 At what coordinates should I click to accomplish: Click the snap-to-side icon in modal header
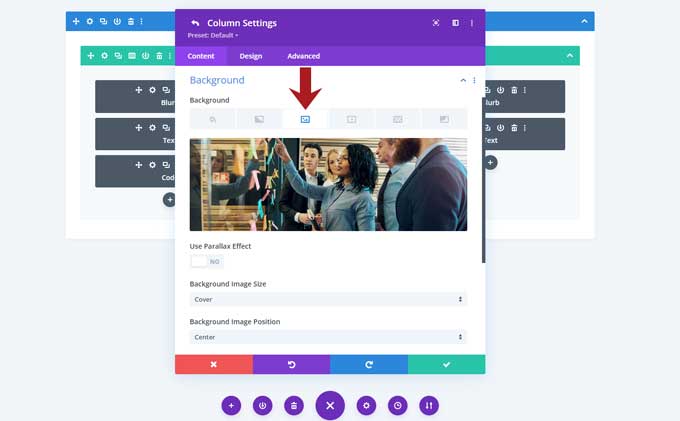[455, 23]
